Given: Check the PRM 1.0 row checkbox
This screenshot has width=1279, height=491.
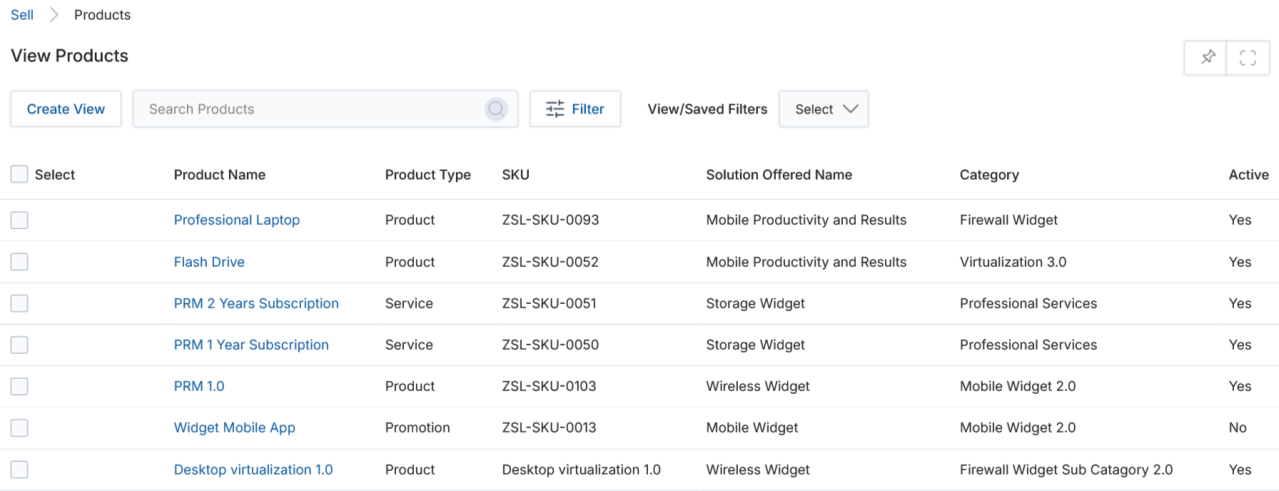Looking at the screenshot, I should (19, 386).
